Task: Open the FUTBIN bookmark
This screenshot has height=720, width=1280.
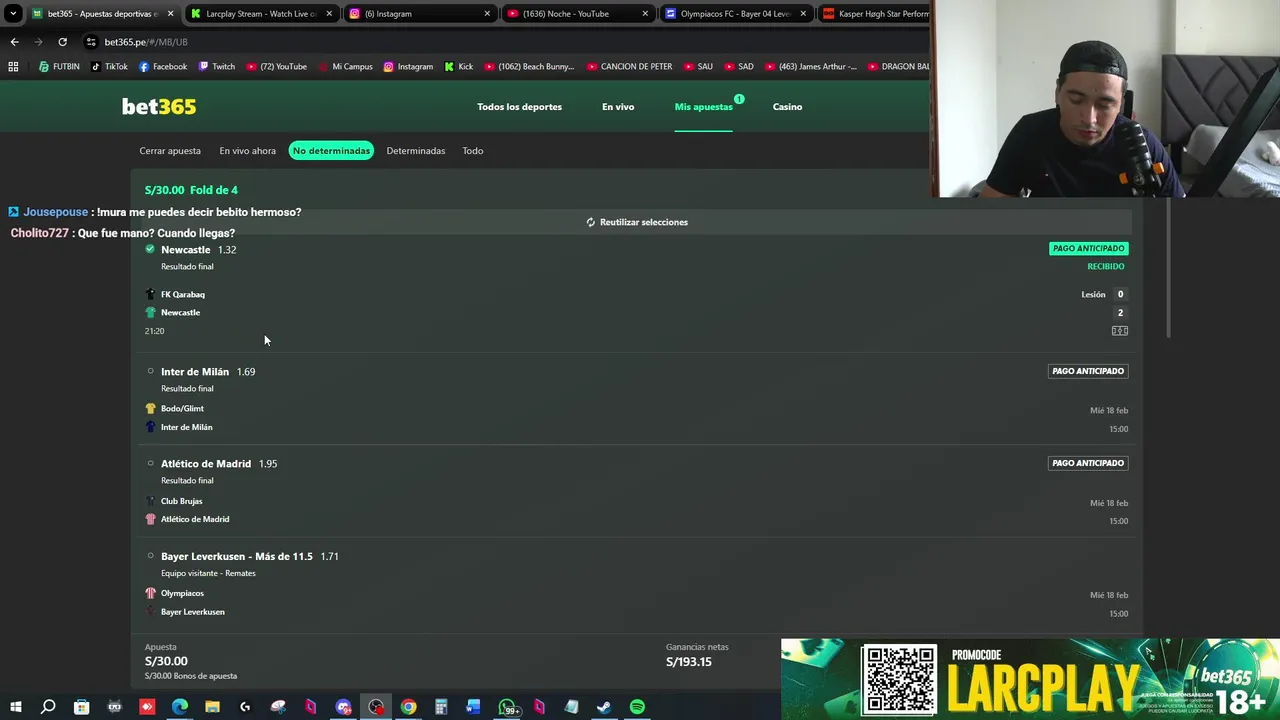Action: [x=59, y=67]
